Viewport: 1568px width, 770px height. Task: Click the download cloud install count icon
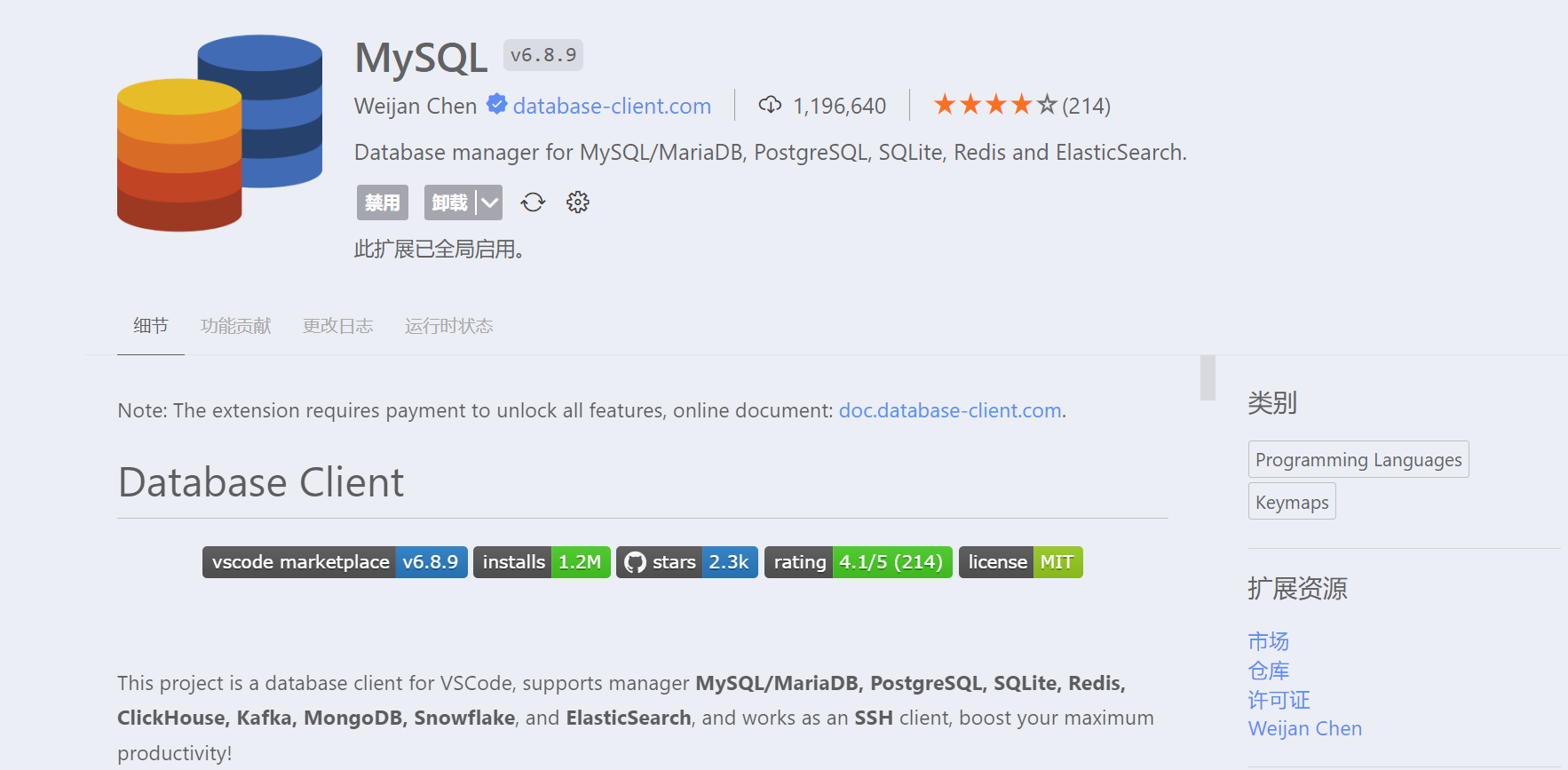(770, 105)
